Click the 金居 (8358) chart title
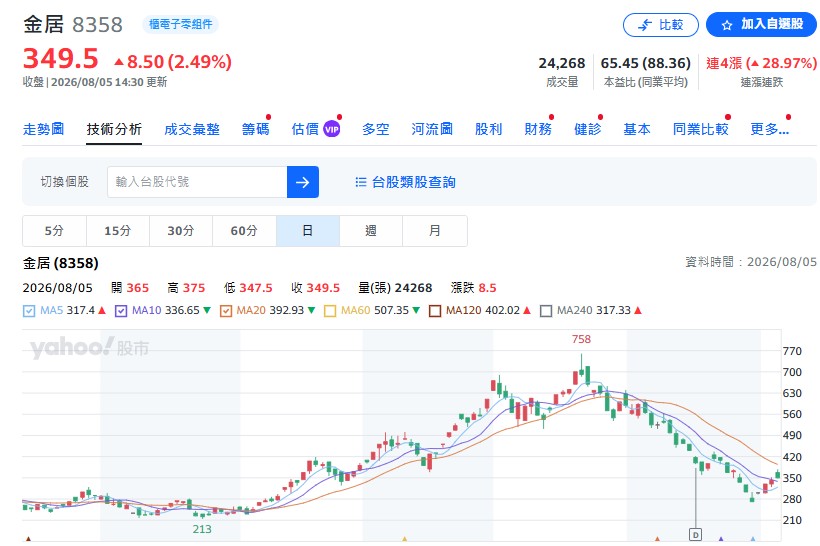The width and height of the screenshot is (820, 546). point(61,263)
